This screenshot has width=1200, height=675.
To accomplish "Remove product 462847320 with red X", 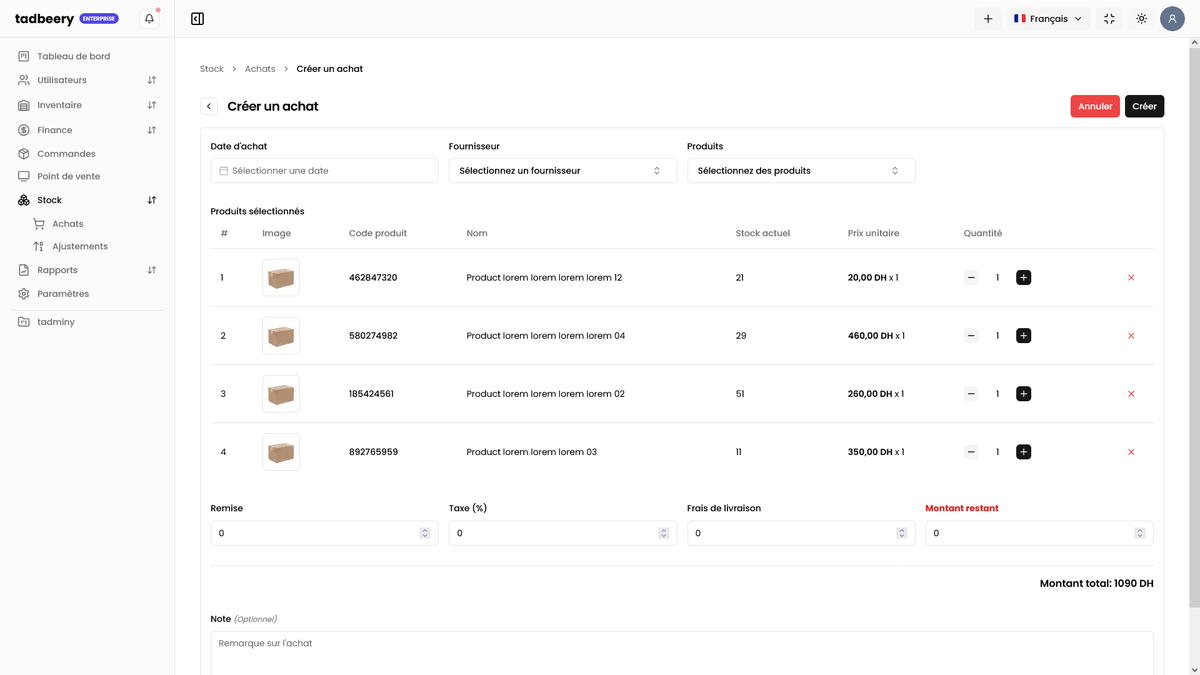I will pos(1131,277).
